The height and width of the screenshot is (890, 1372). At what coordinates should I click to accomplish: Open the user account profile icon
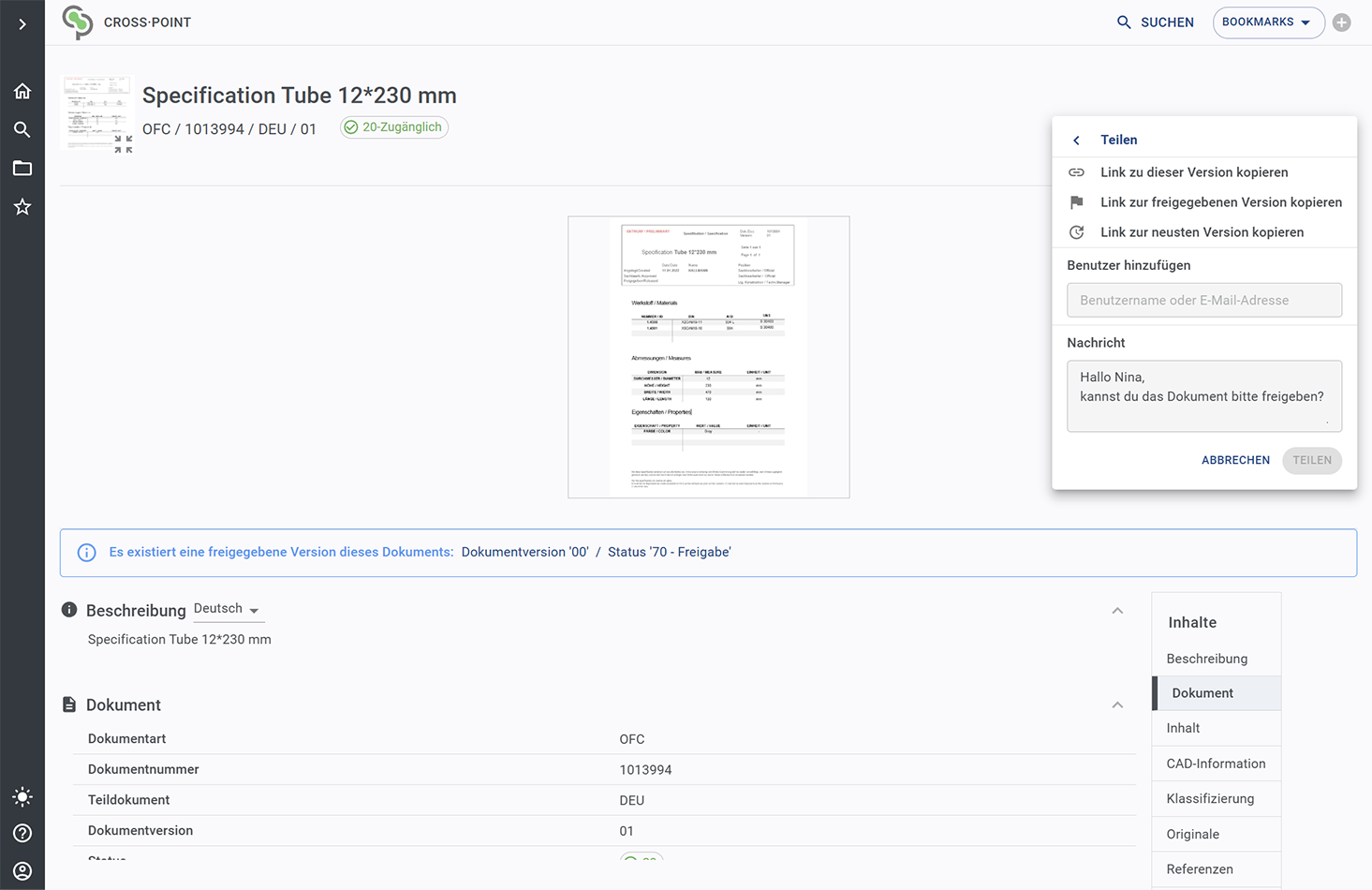pos(22,870)
